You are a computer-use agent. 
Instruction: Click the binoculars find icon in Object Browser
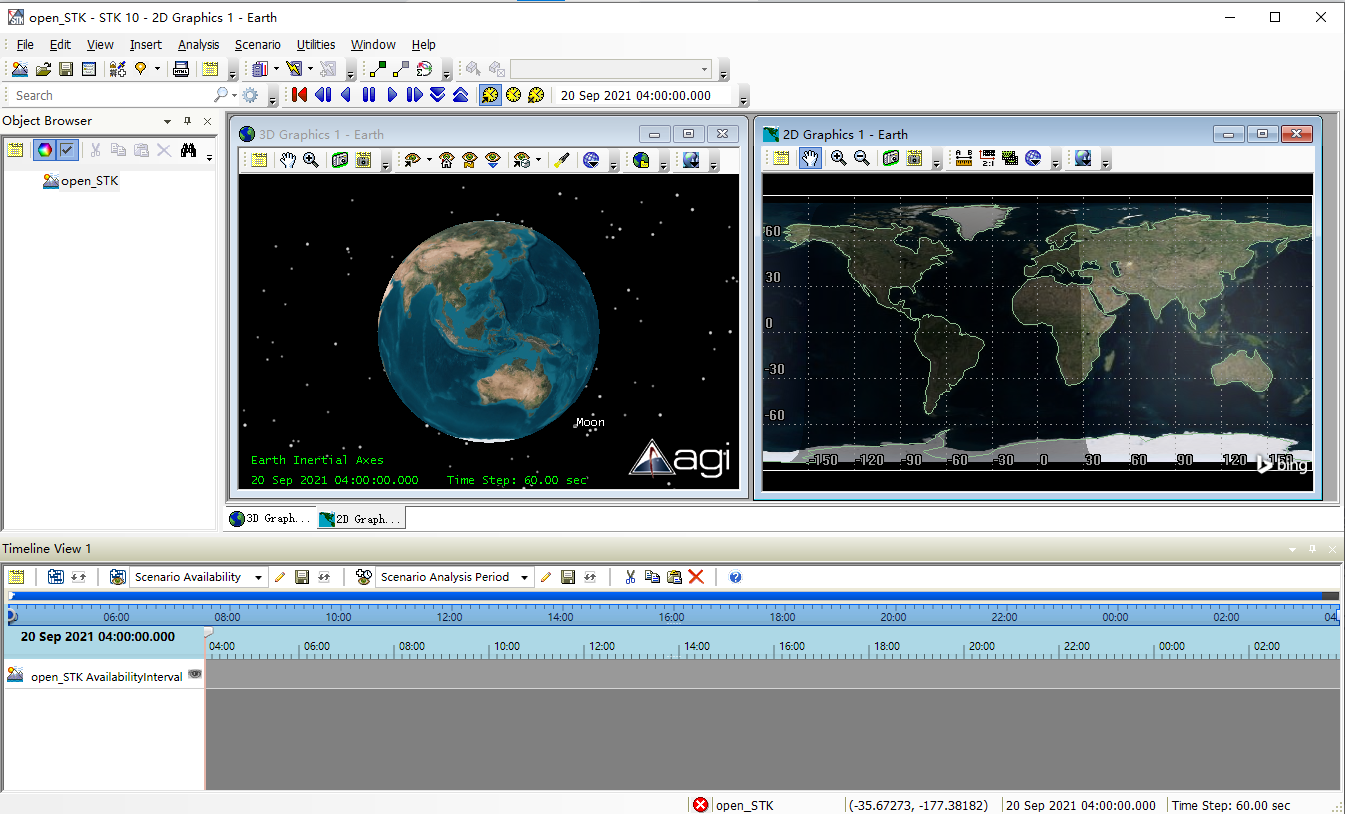[188, 150]
